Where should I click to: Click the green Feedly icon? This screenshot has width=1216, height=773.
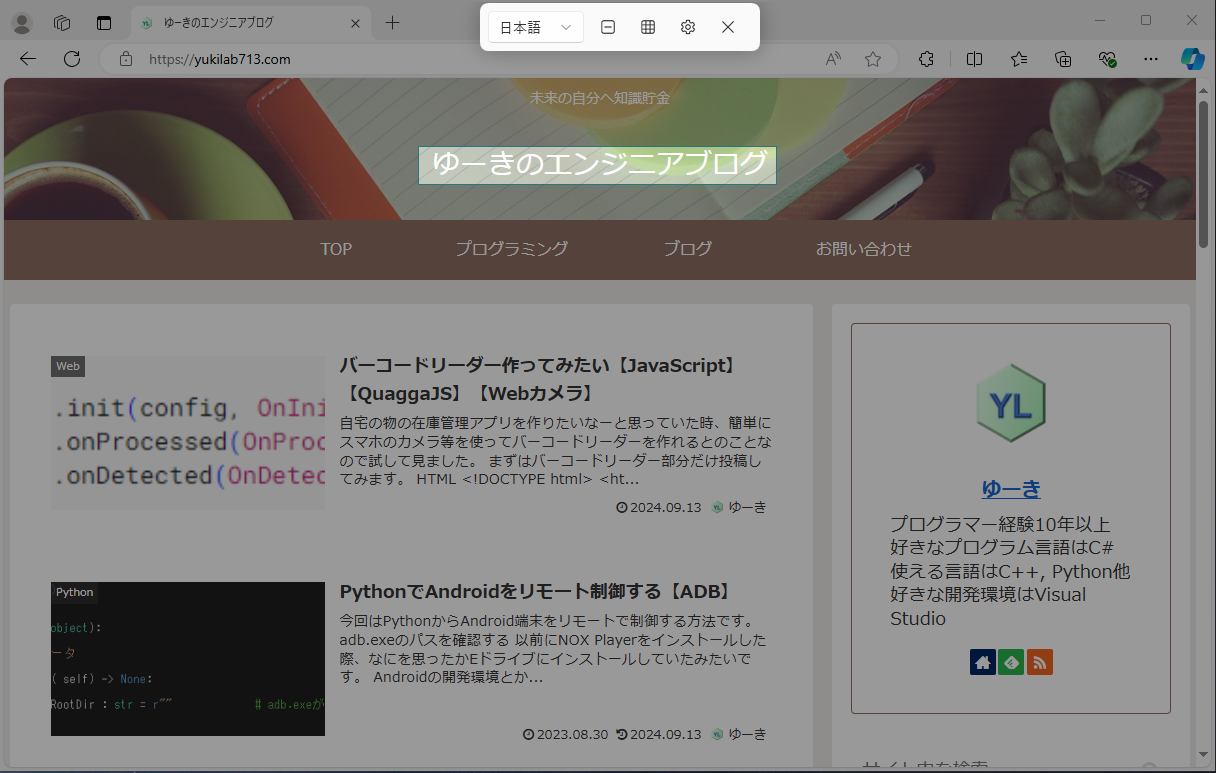click(1011, 662)
